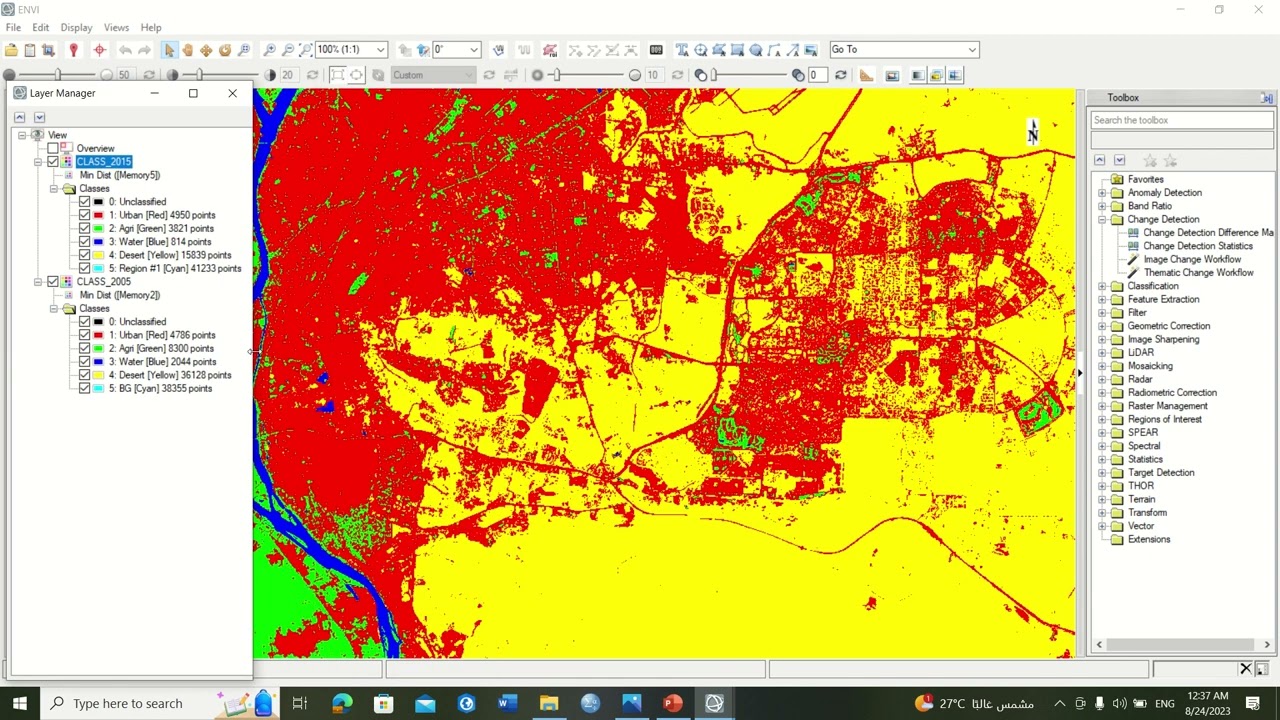Open the ROI tool
This screenshot has width=1280, height=720.
click(550, 49)
